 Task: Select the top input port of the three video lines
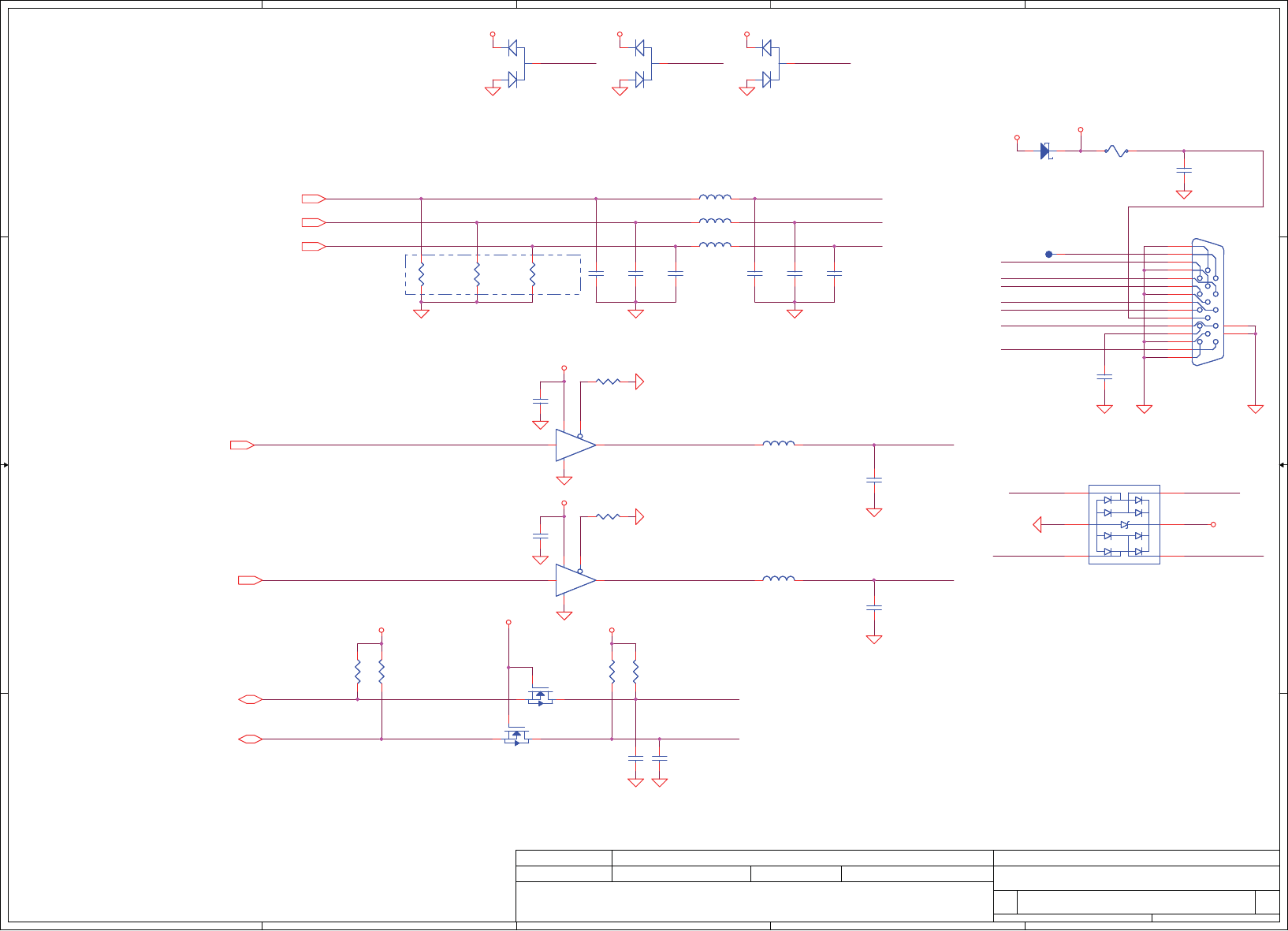314,199
